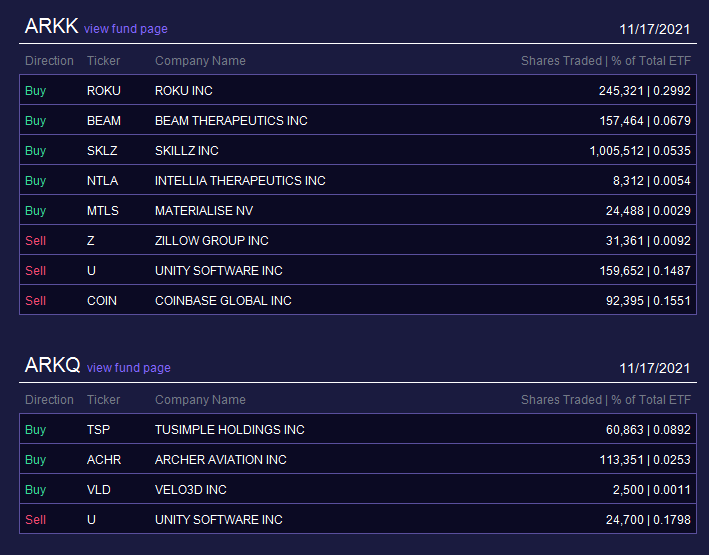709x555 pixels.
Task: Click value 24,488 | 0.0029
Action: (x=648, y=211)
